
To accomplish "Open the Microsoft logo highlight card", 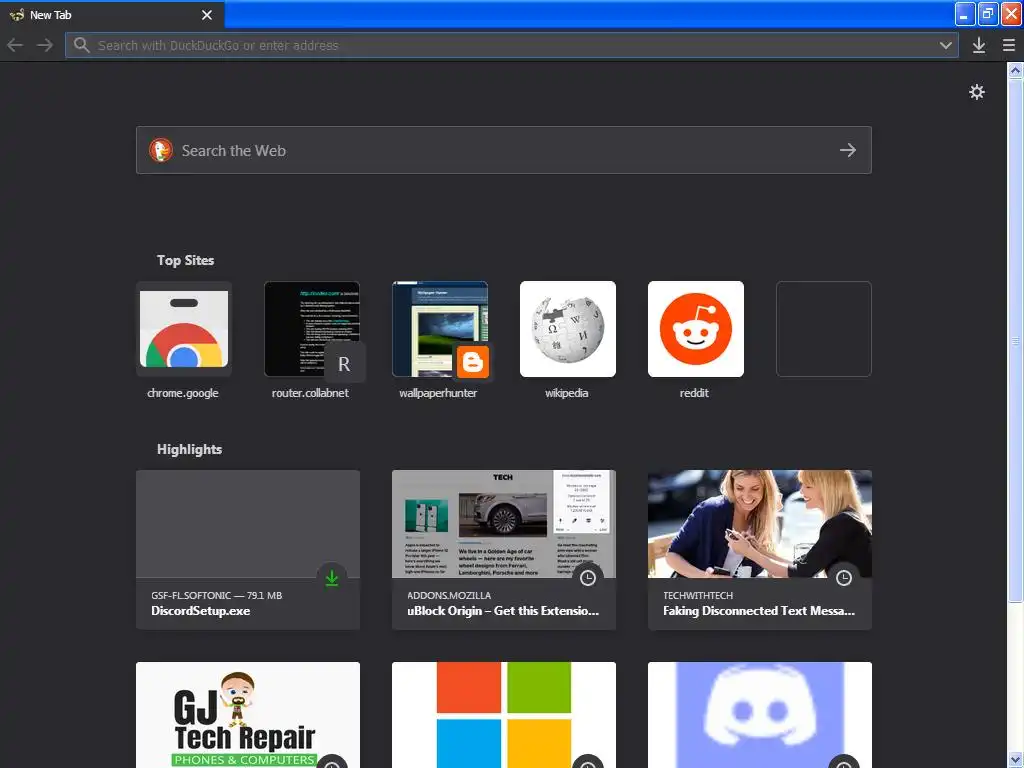I will (504, 715).
